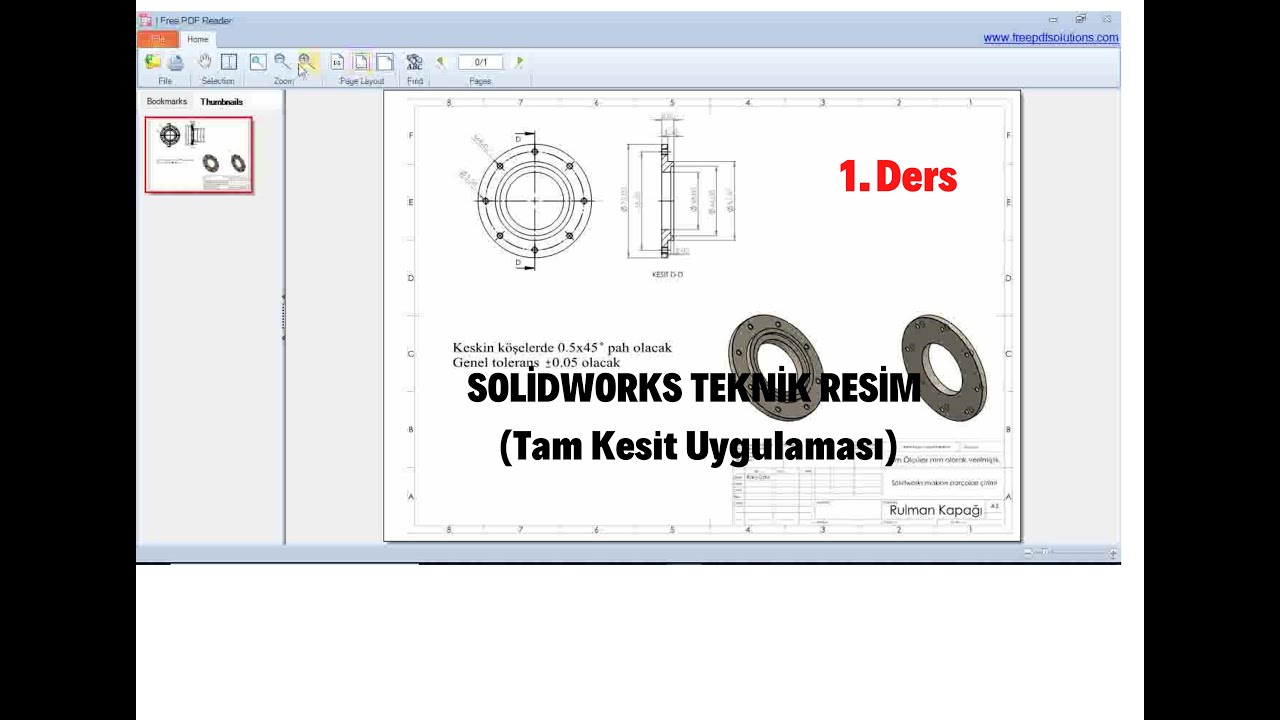Minimize the Free PDF Reader window
Screen dimensions: 1280x720
point(1053,19)
